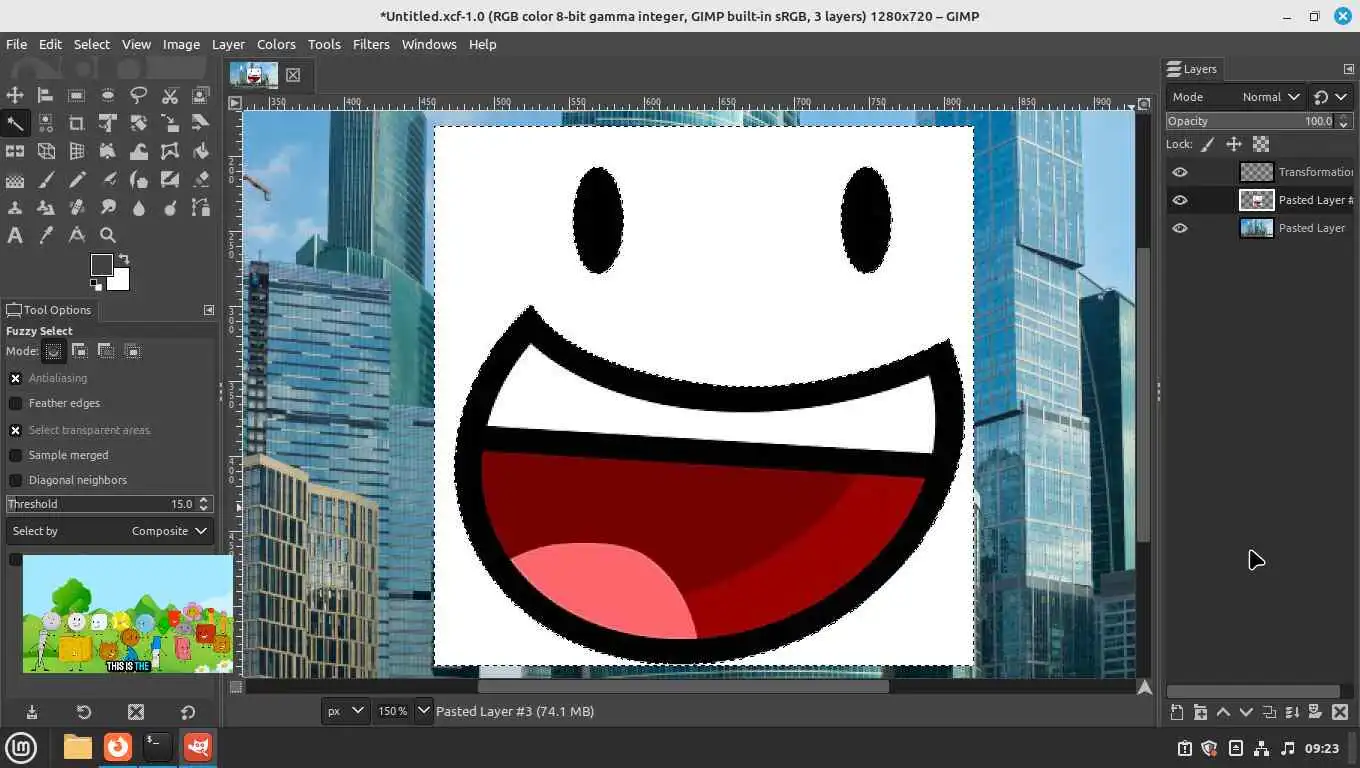This screenshot has height=768, width=1360.
Task: Toggle lock pixels brush icon
Action: [1208, 144]
